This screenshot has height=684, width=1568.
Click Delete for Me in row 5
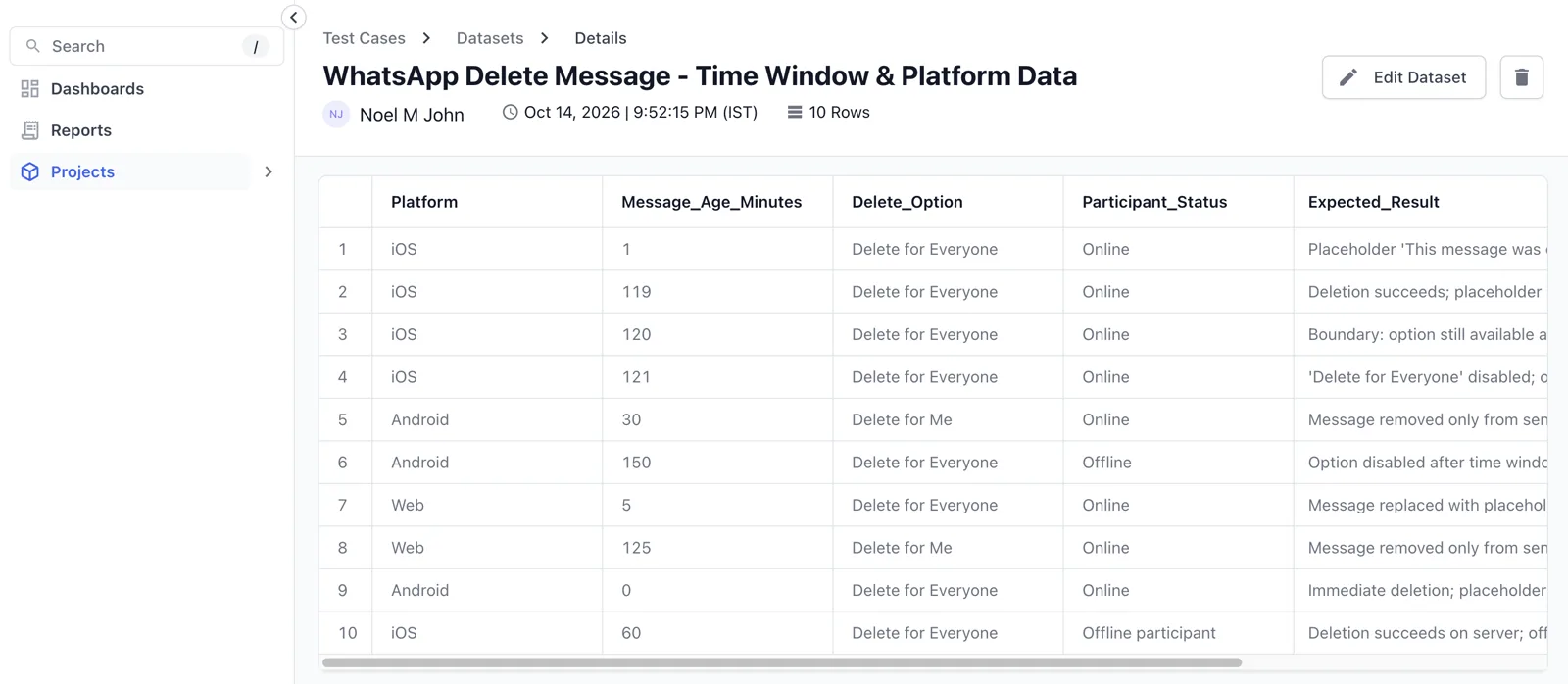[x=948, y=419]
